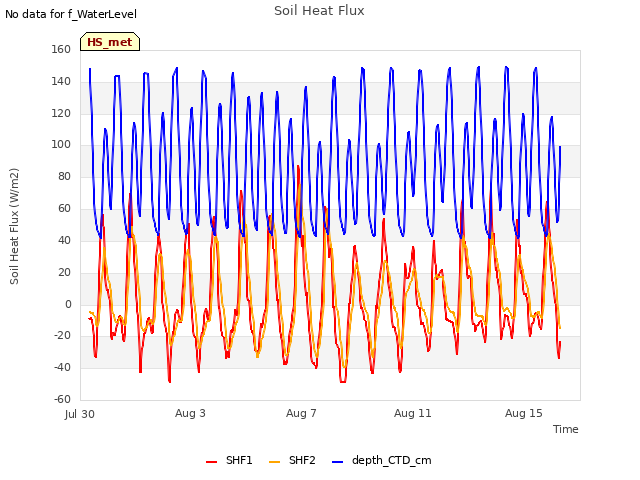The image size is (640, 480).
Task: Click the blue depth_CTD_cm legend color marker
Action: 338,462
